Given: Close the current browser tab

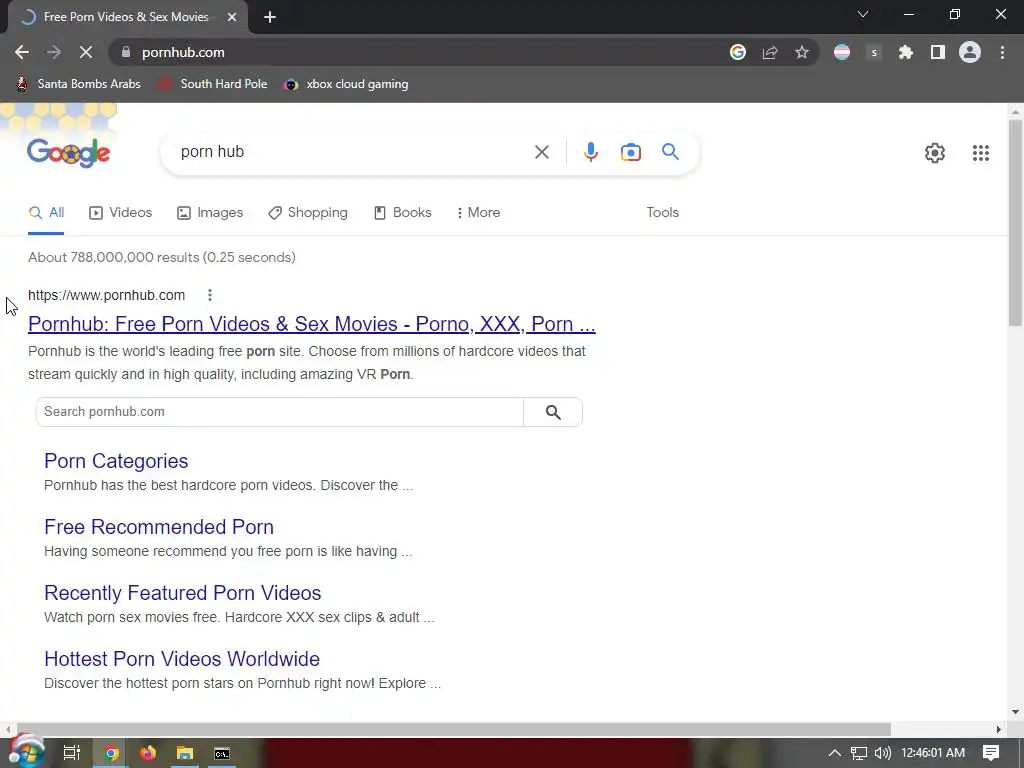Looking at the screenshot, I should tap(232, 17).
